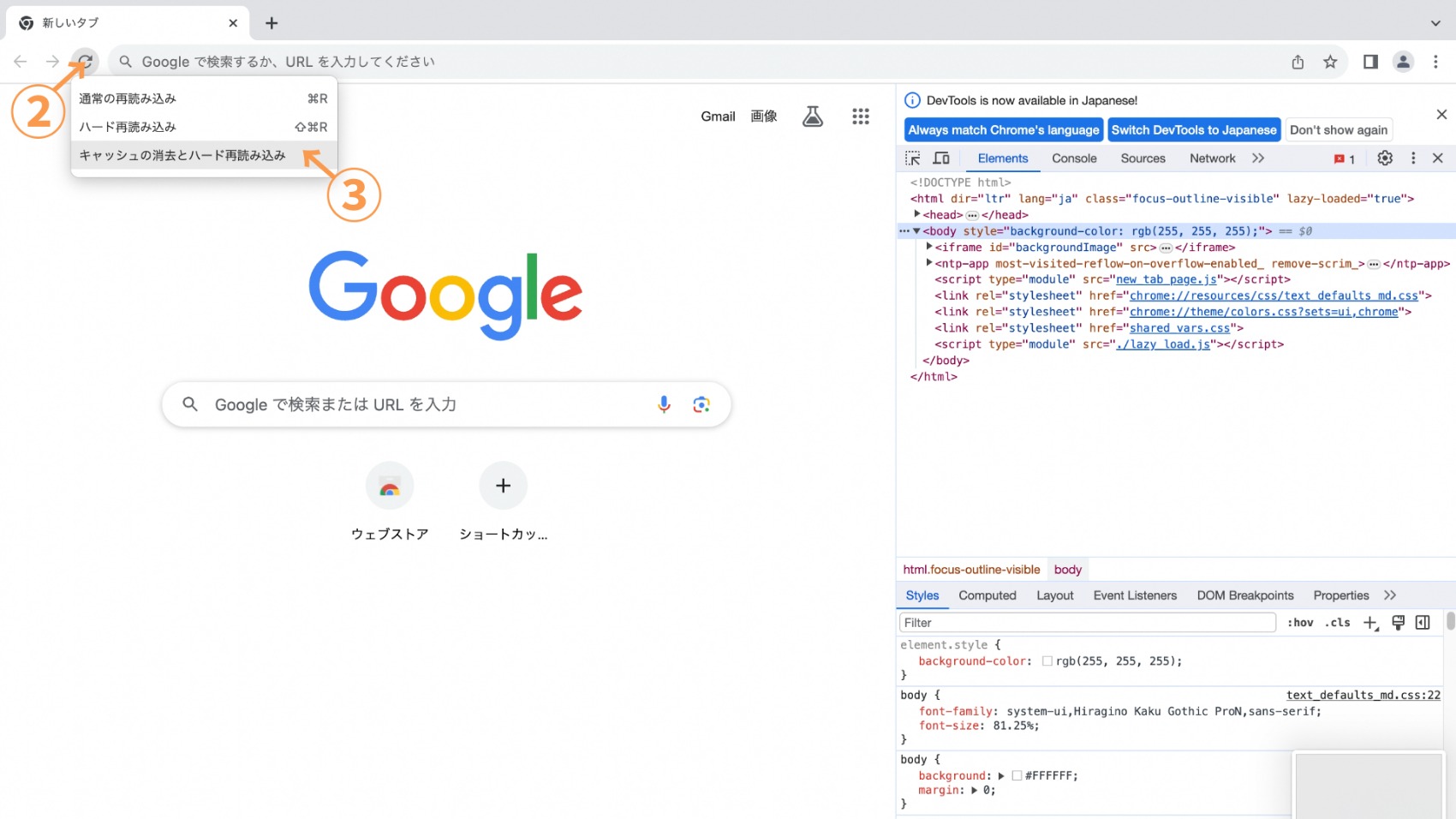
Task: Expand the ntp-app element node
Action: coord(929,263)
